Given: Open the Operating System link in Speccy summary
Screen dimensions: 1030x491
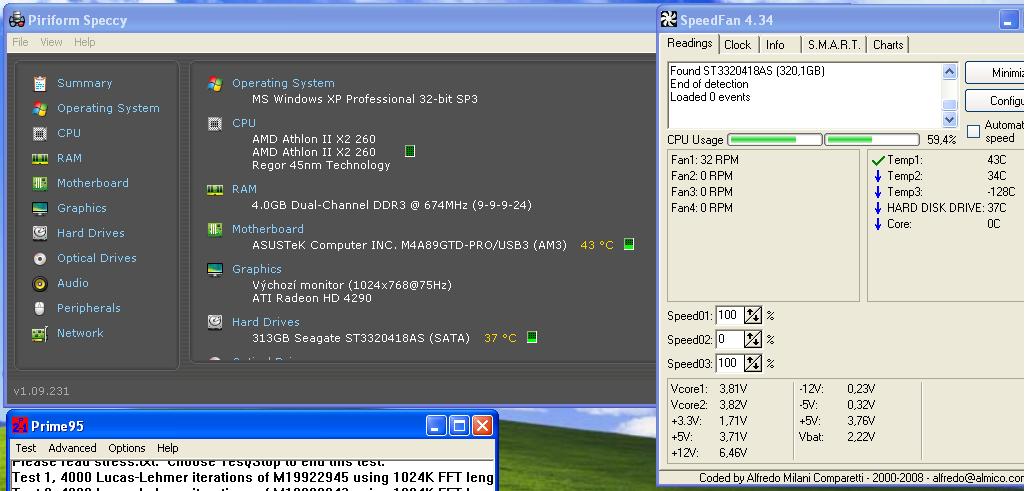Looking at the screenshot, I should pyautogui.click(x=283, y=83).
